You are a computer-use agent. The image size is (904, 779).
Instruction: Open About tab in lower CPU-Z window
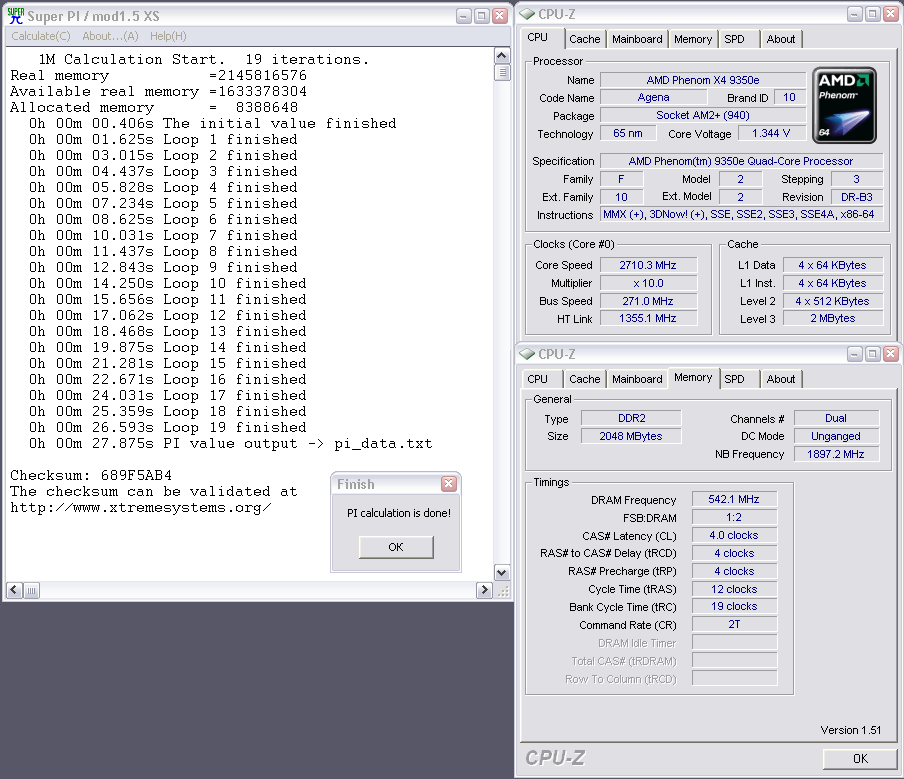(781, 379)
